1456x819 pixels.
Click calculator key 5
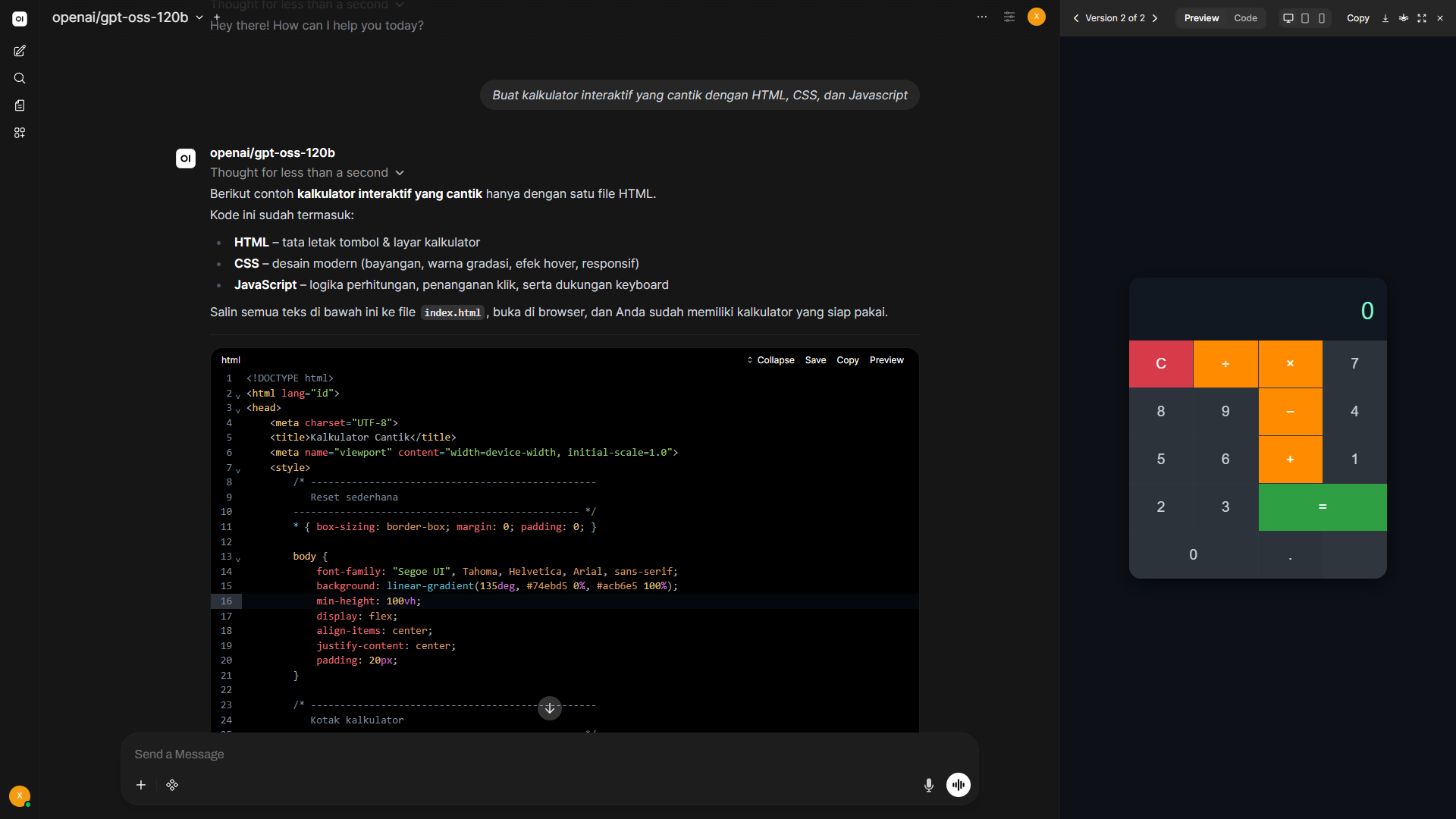tap(1161, 460)
